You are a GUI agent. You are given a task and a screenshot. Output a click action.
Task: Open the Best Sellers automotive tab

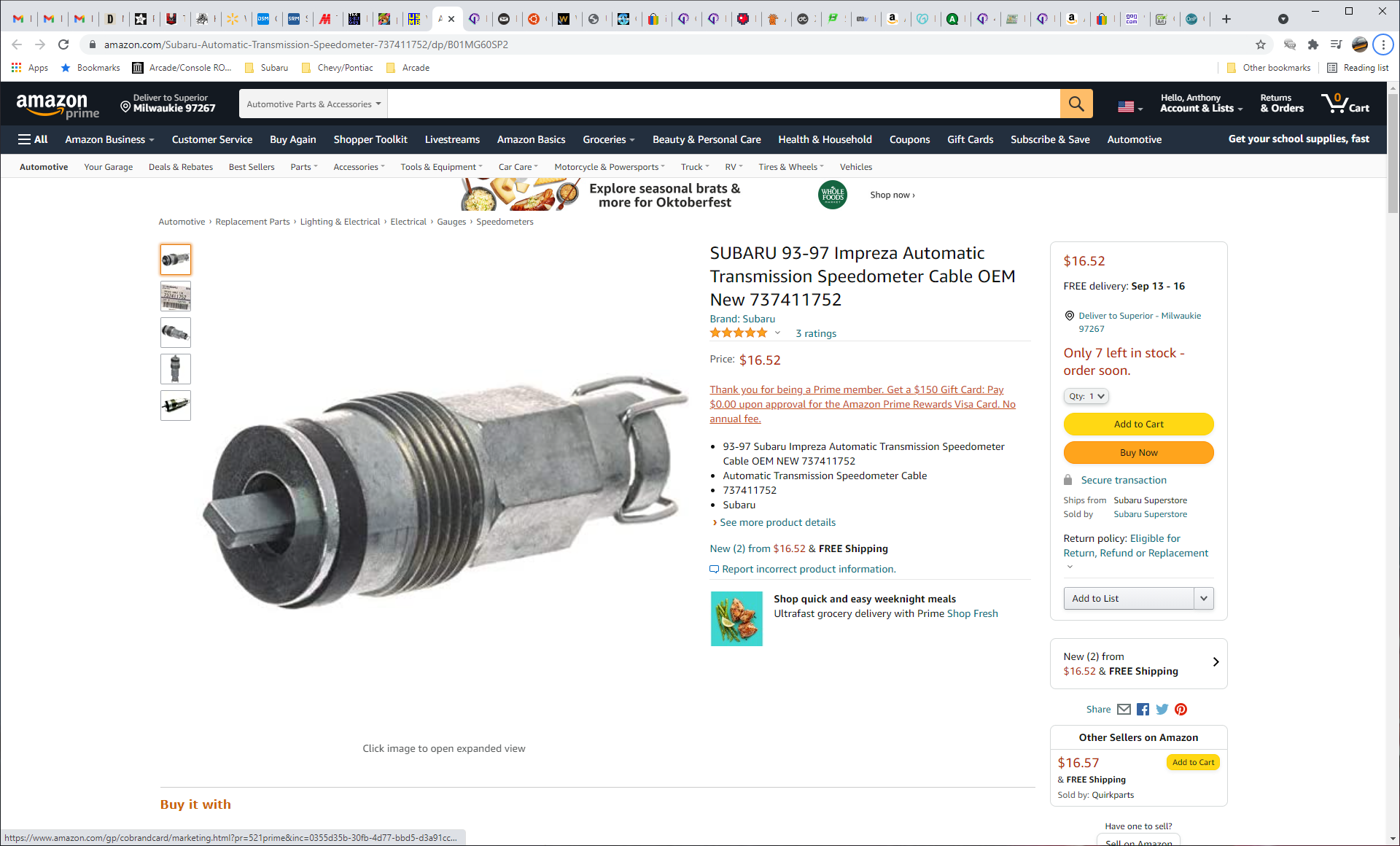252,167
